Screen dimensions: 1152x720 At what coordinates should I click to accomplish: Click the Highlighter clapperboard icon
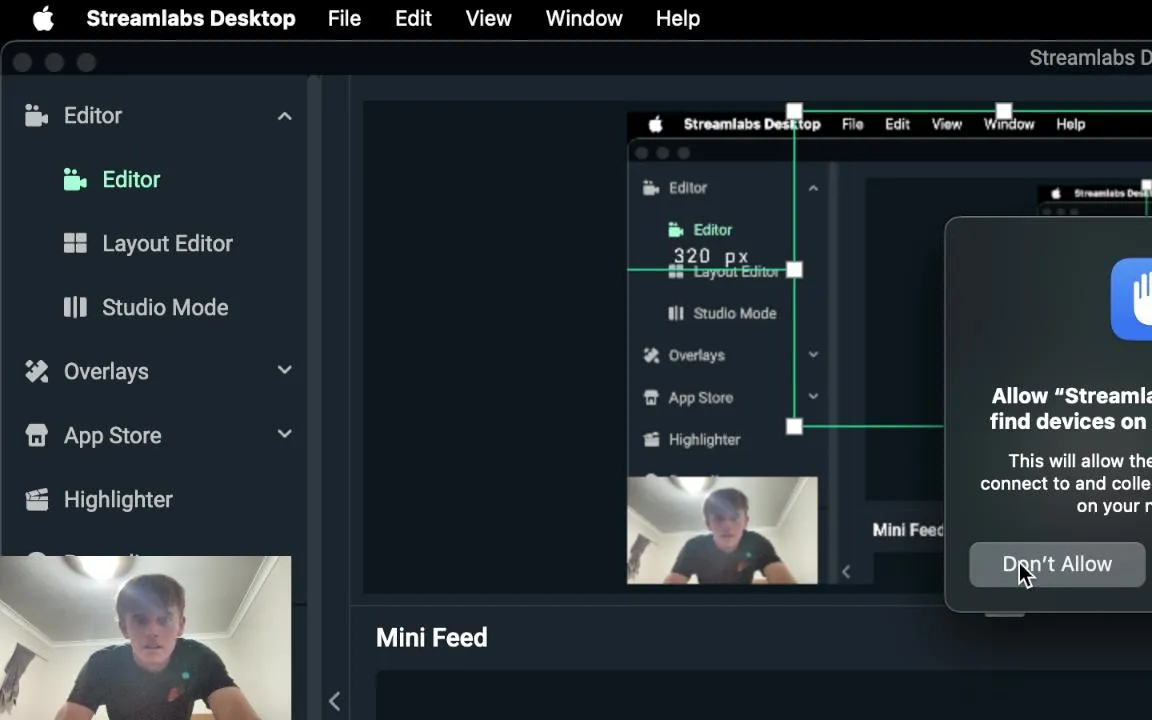click(36, 500)
